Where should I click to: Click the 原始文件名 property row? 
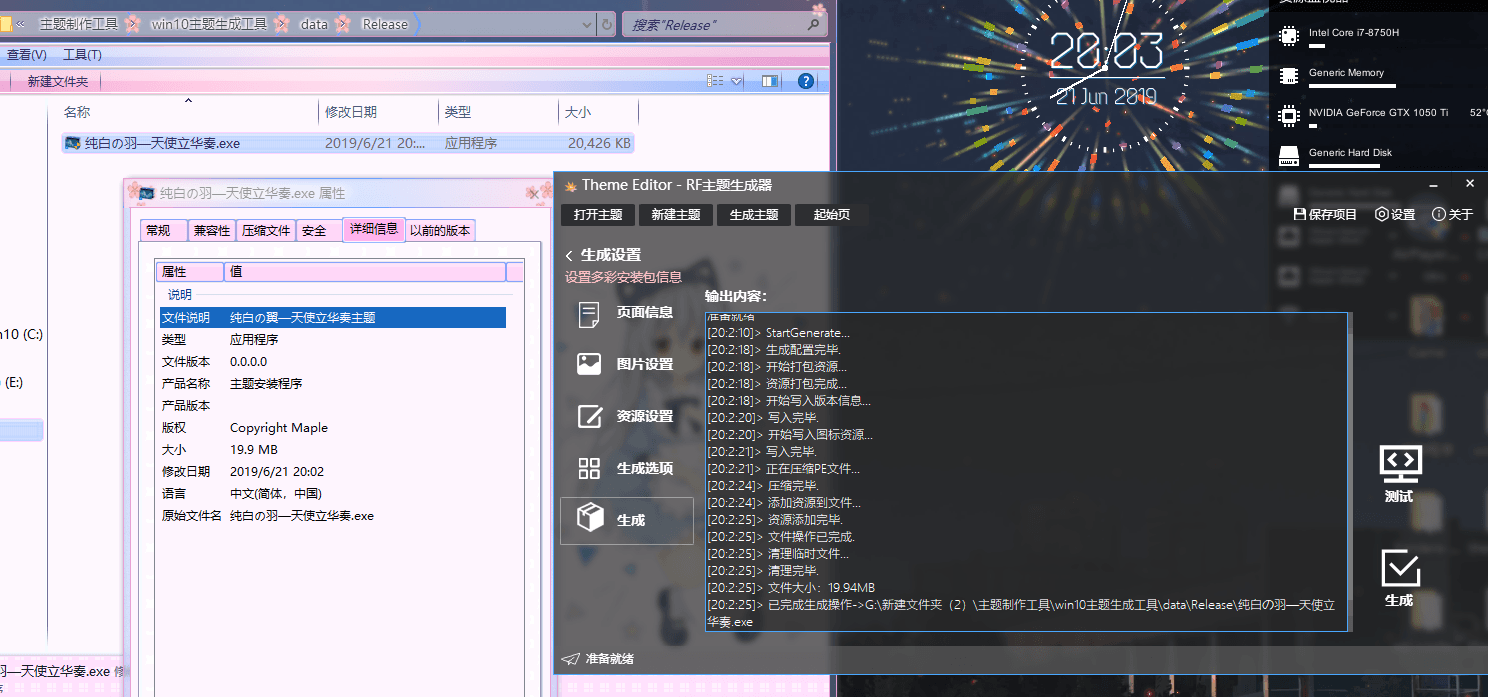tap(333, 516)
